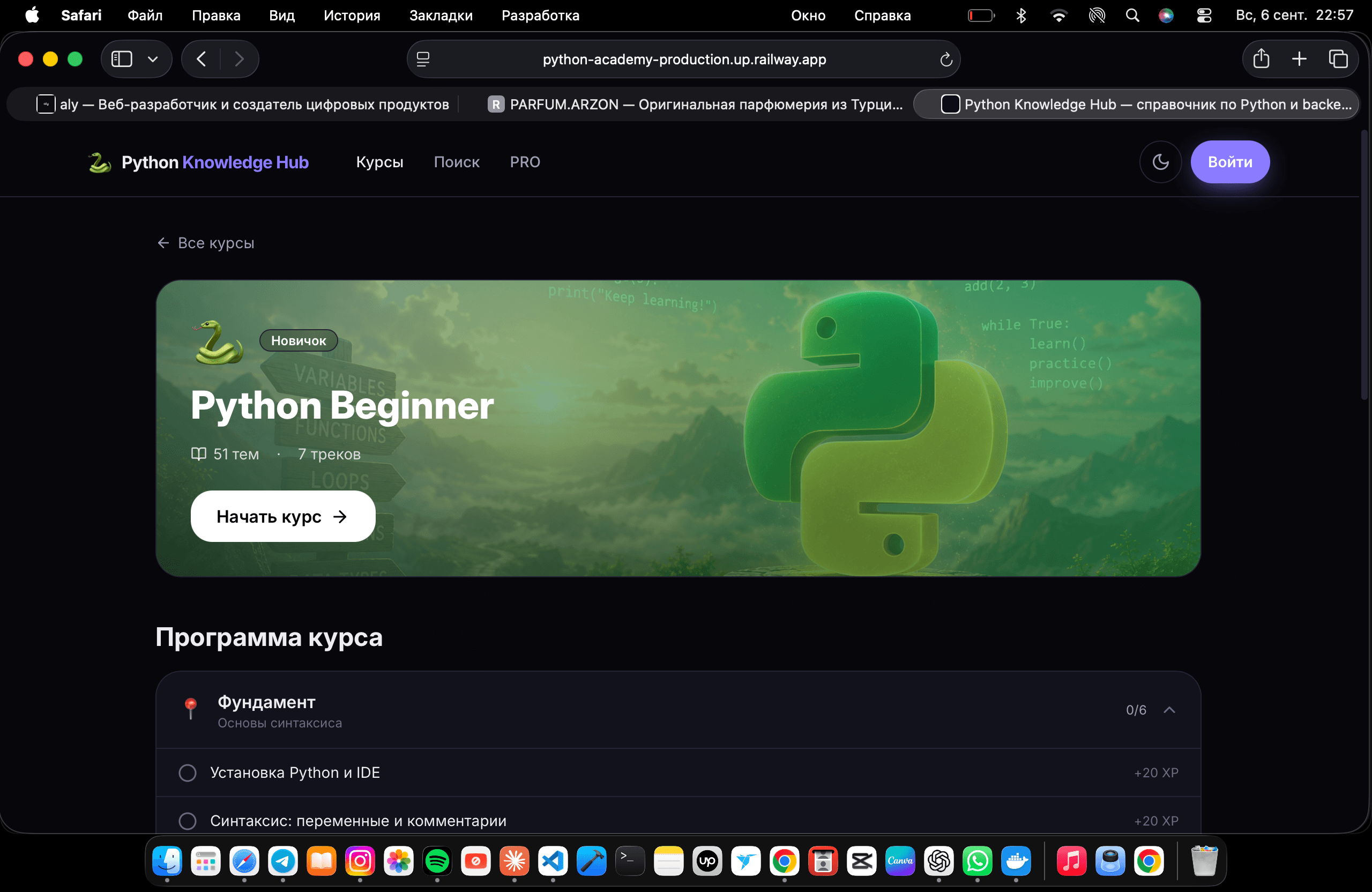Image resolution: width=1372 pixels, height=892 pixels.
Task: Open the Разработка menu
Action: click(x=540, y=16)
